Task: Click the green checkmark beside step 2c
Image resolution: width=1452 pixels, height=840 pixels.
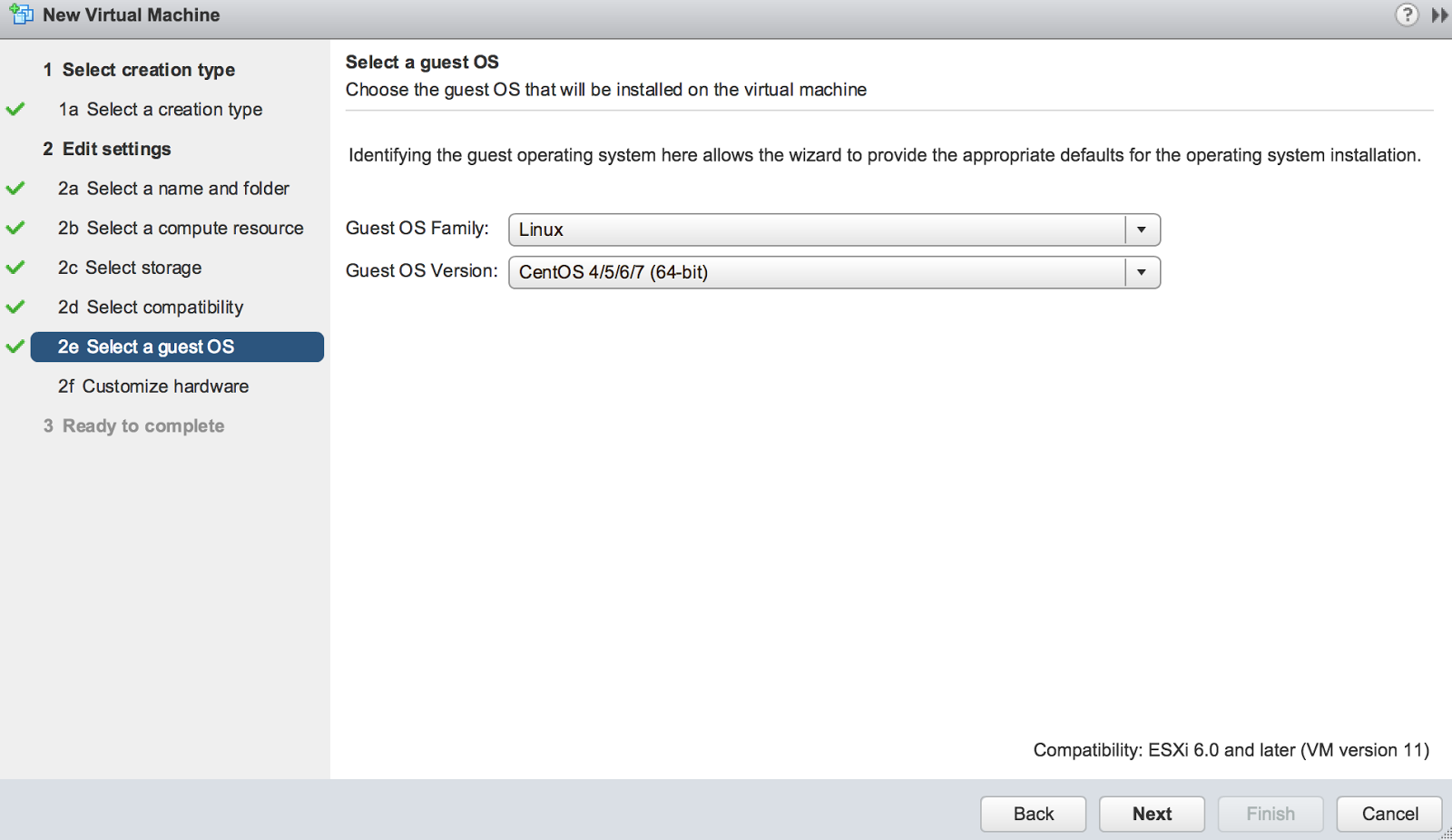Action: tap(15, 268)
